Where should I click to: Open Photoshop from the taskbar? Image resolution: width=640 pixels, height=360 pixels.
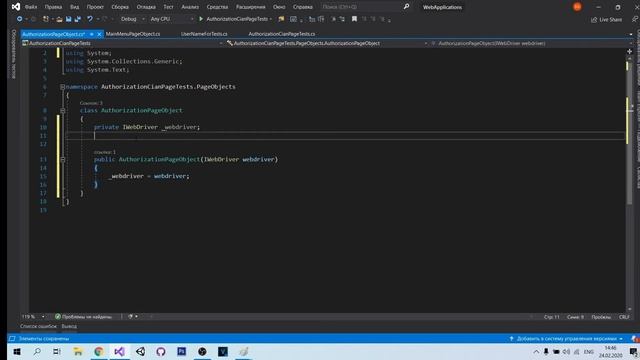click(182, 351)
